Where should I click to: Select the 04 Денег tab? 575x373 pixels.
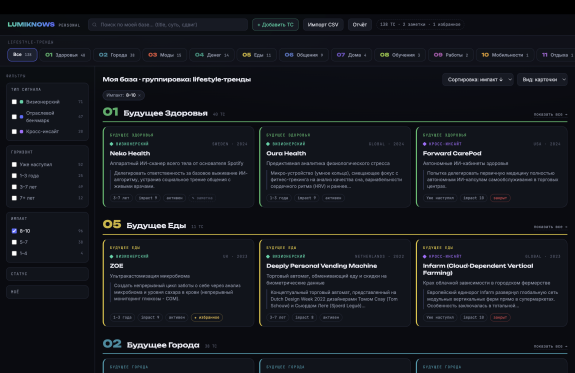click(x=212, y=55)
